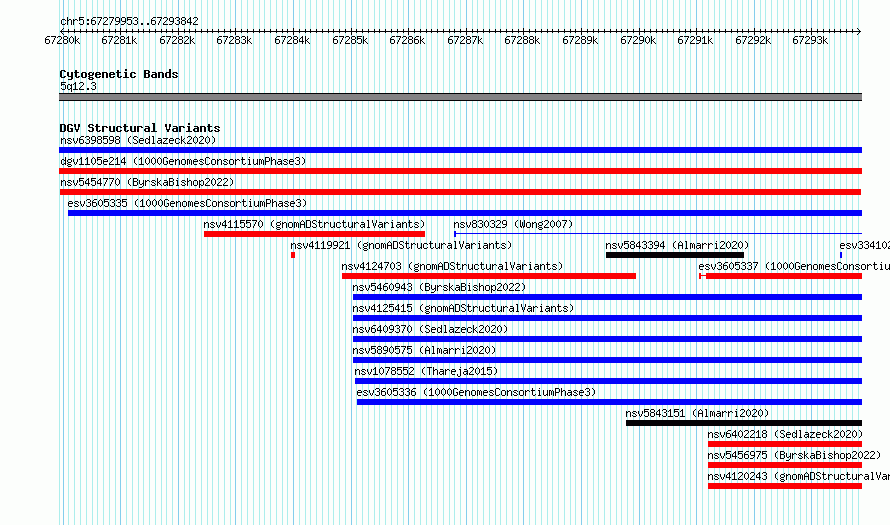
Task: Click the small blue marker under the esv334102 label
Action: pyautogui.click(x=841, y=255)
